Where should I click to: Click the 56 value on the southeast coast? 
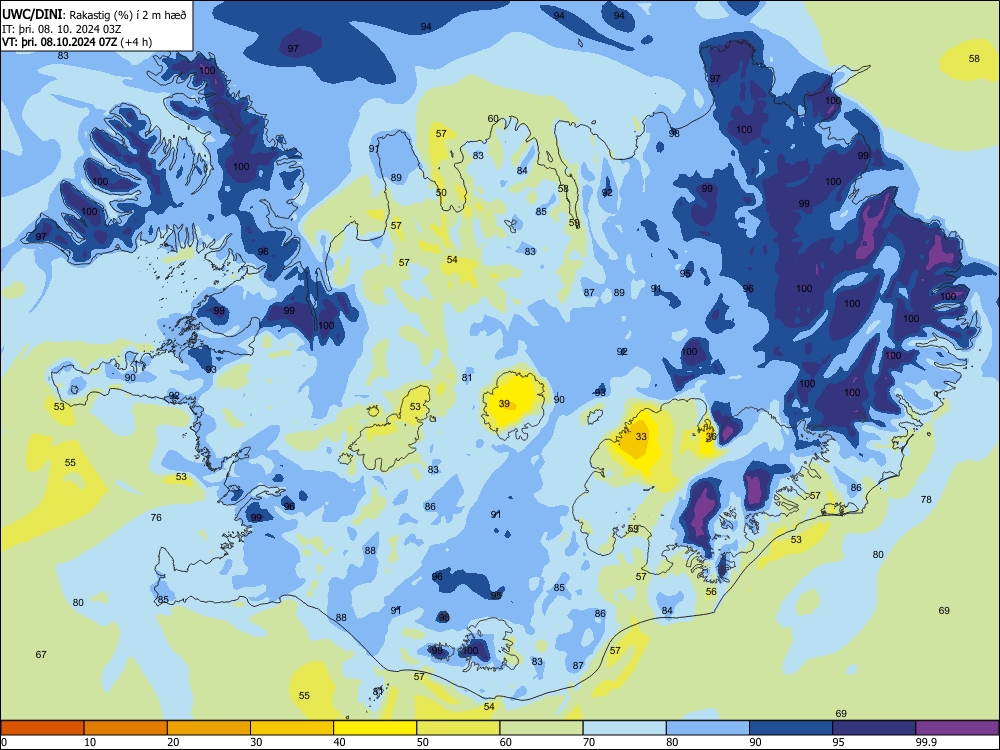(x=711, y=591)
